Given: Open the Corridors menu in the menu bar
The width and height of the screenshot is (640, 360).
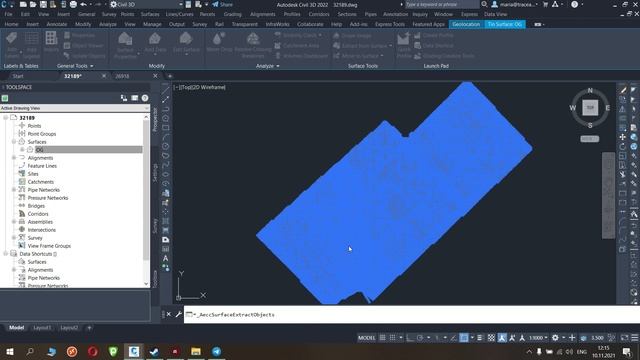Looking at the screenshot, I should [319, 14].
